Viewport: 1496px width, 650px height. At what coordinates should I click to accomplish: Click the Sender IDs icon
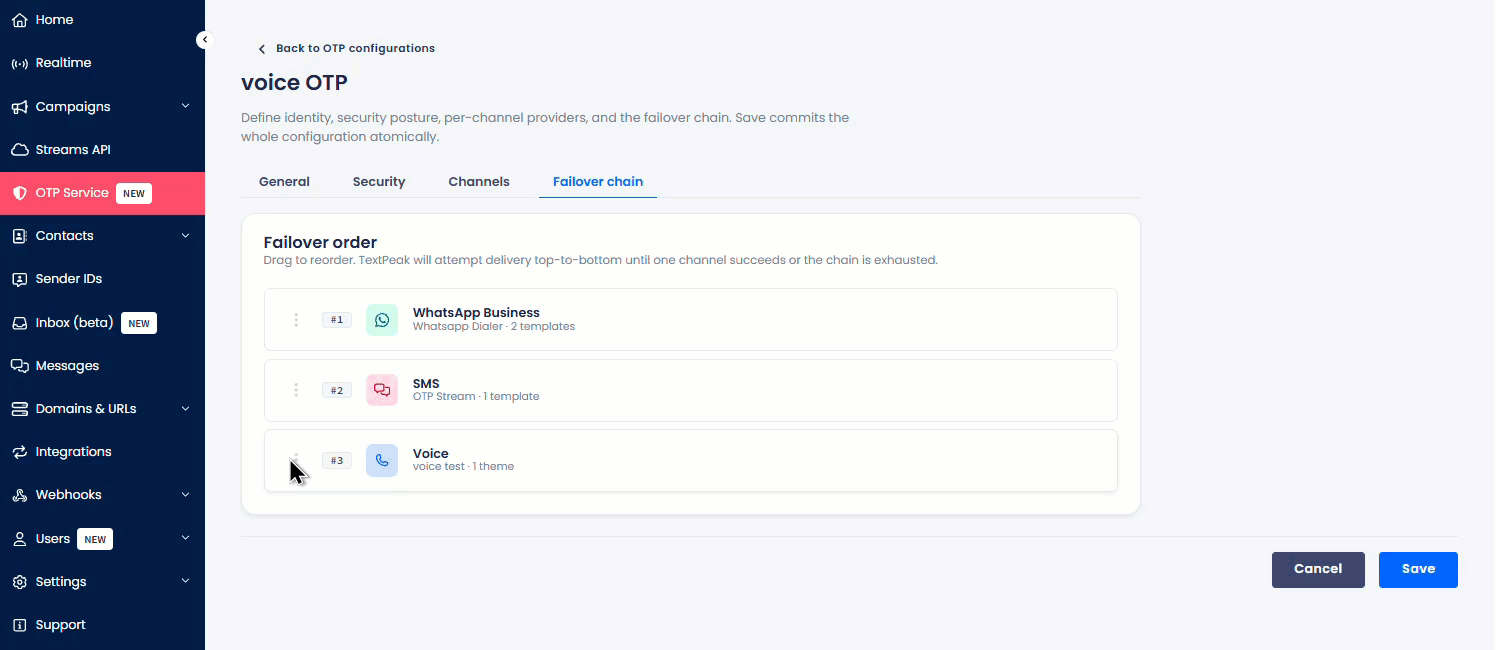point(19,279)
